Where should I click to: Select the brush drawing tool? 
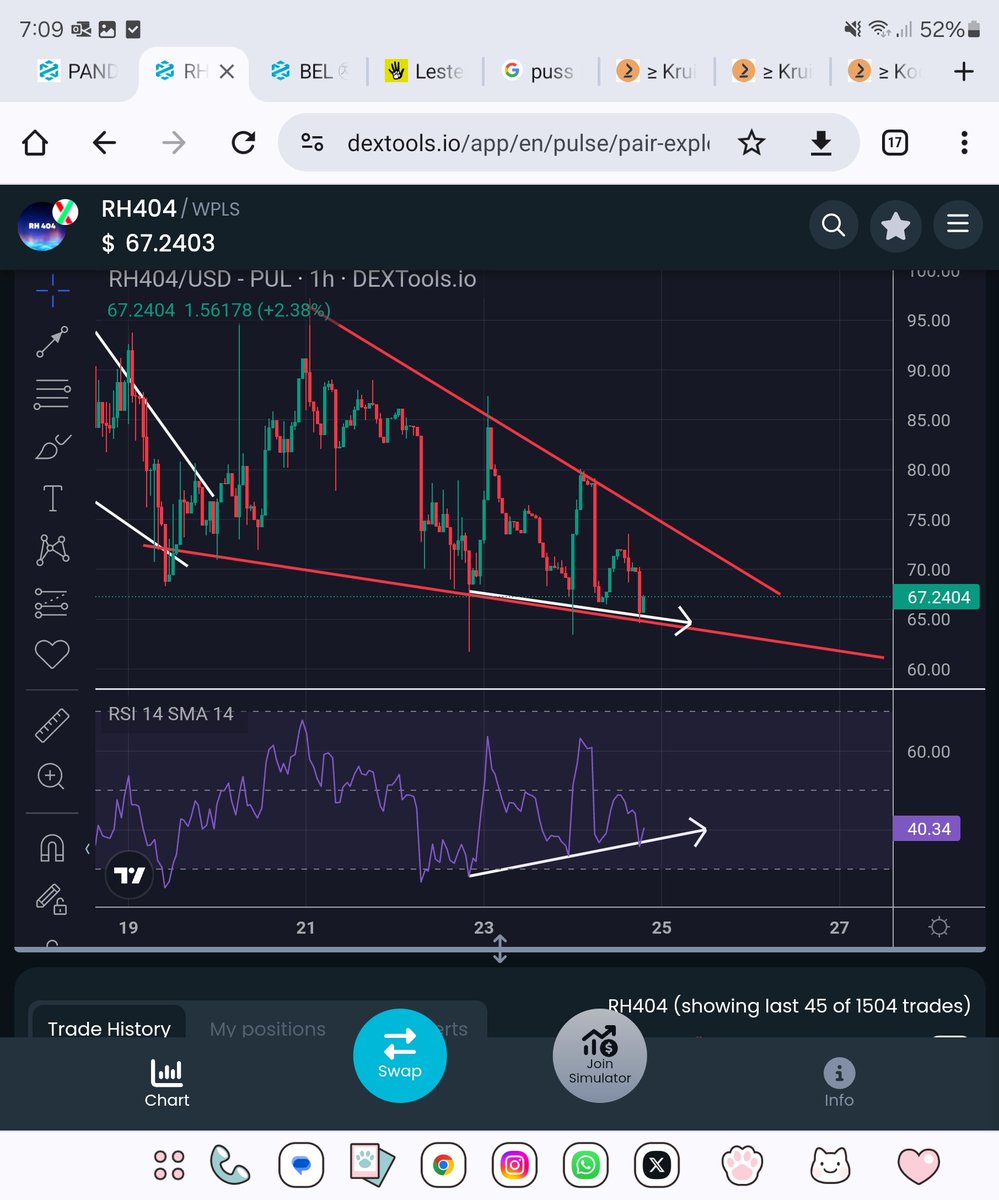[x=52, y=446]
